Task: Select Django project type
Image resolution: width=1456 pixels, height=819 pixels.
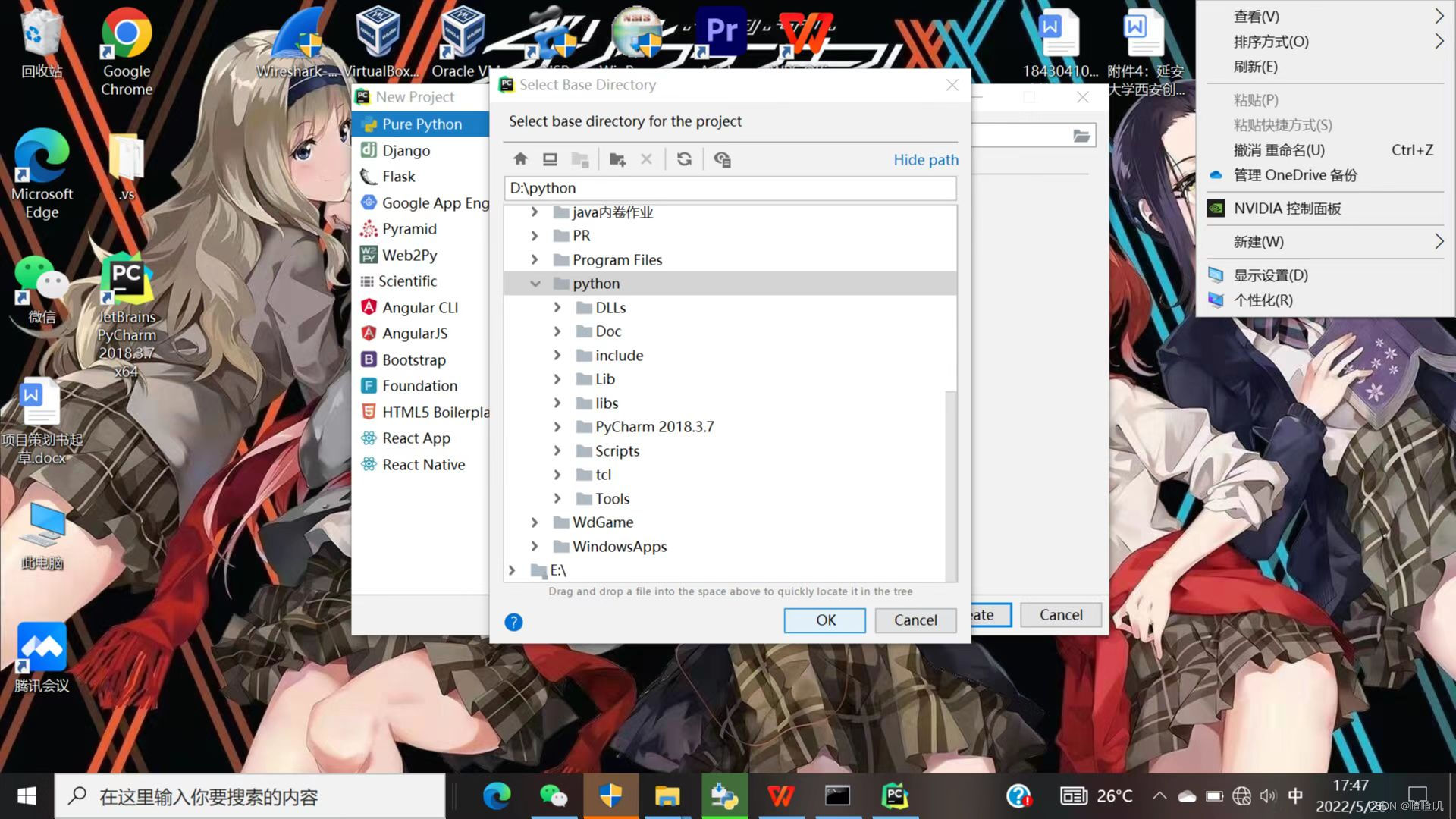Action: click(x=406, y=150)
